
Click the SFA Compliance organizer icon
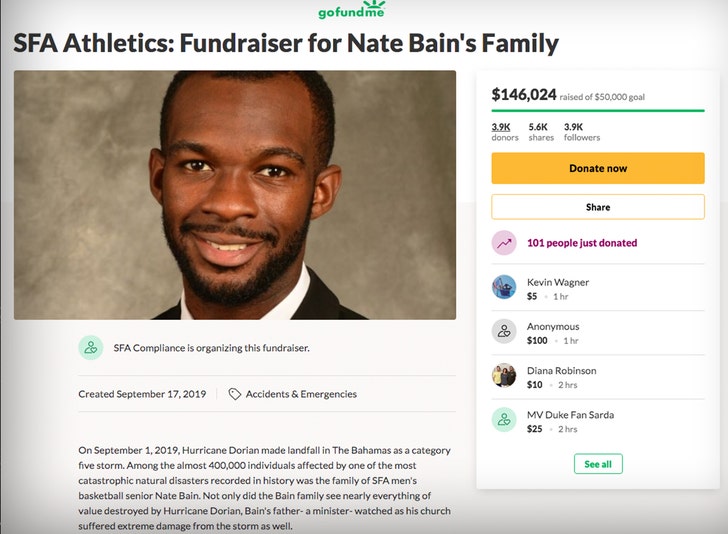(x=91, y=348)
